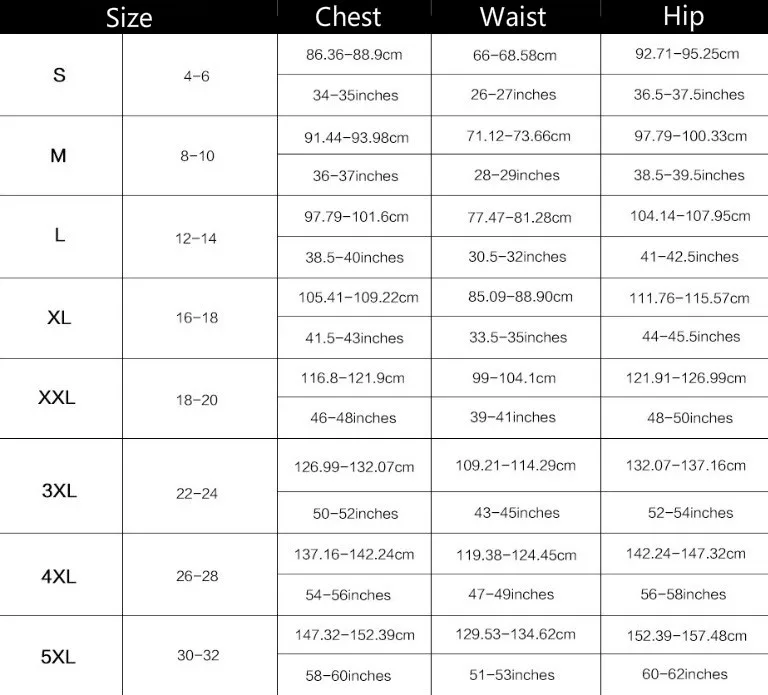The width and height of the screenshot is (768, 695).
Task: Click the 126.99-132.07cm chest value
Action: [354, 467]
